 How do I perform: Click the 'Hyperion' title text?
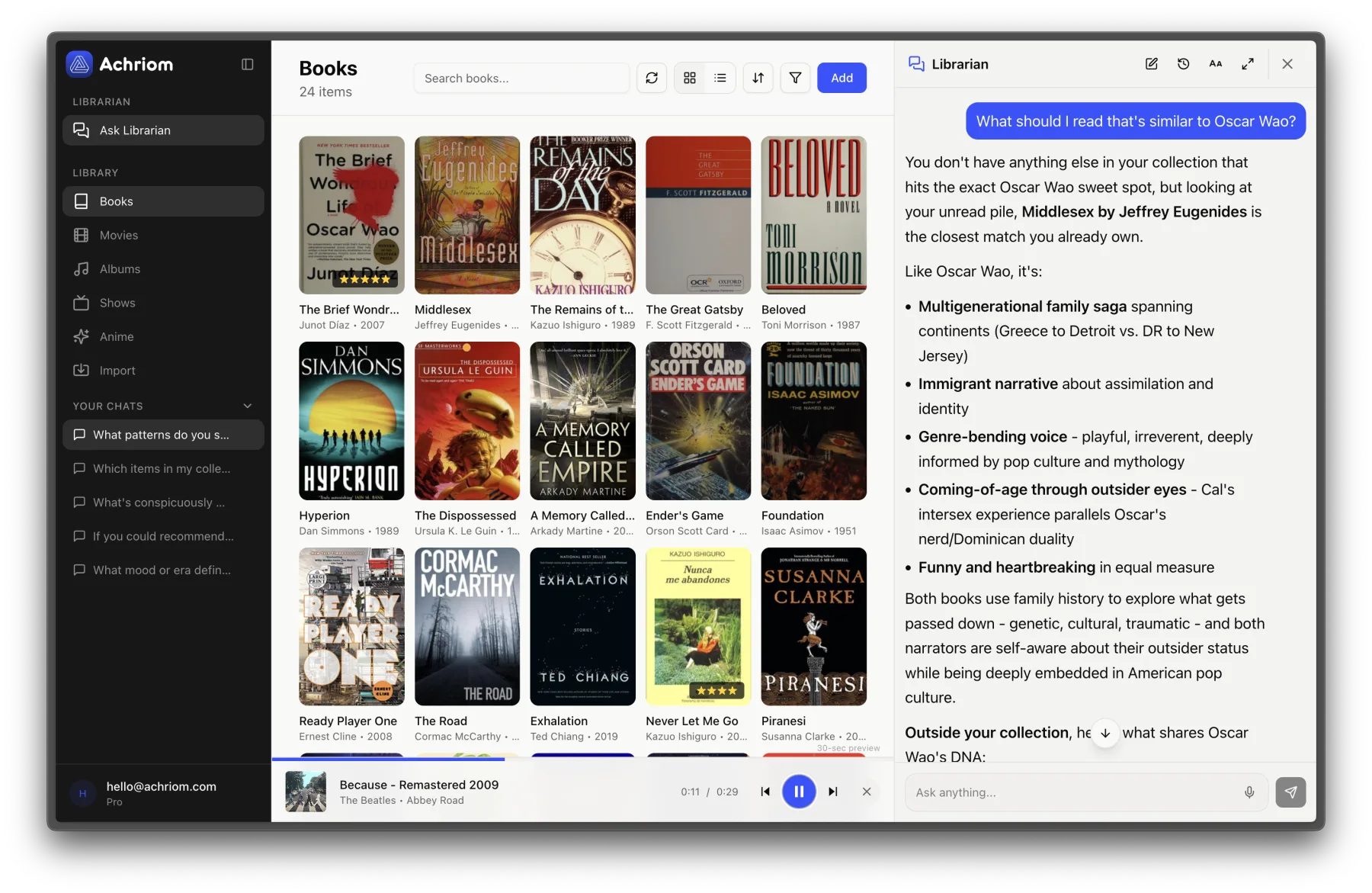pyautogui.click(x=325, y=516)
